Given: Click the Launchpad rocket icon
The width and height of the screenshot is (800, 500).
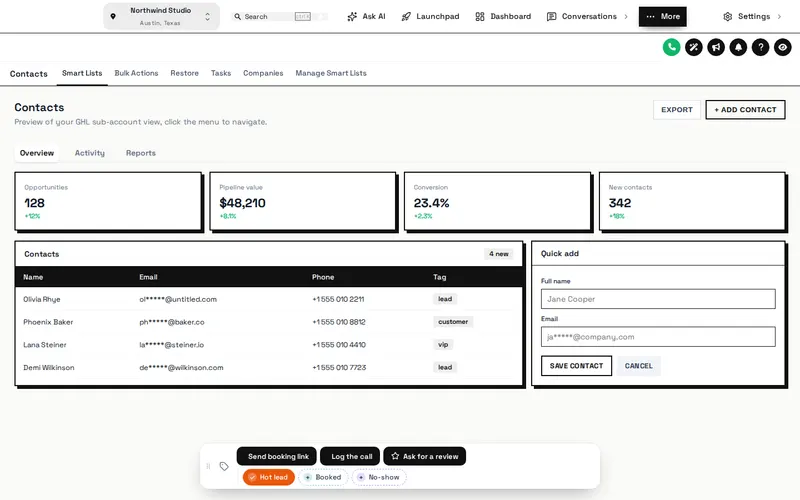Looking at the screenshot, I should click(x=406, y=16).
